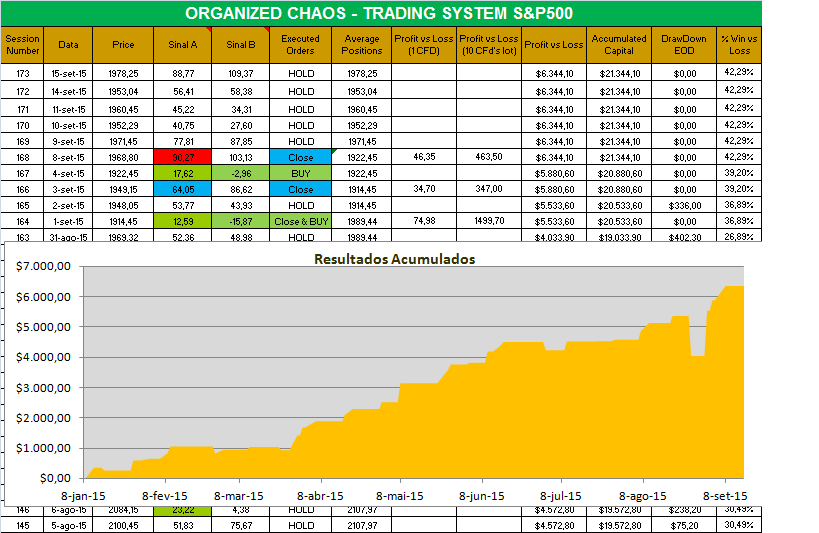Click the 8-set-15 chart axis label

(725, 496)
